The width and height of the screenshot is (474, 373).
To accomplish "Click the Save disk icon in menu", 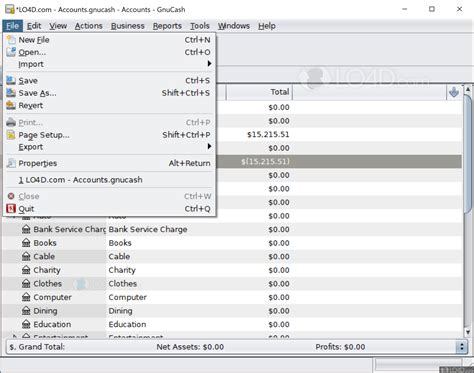I will click(11, 80).
